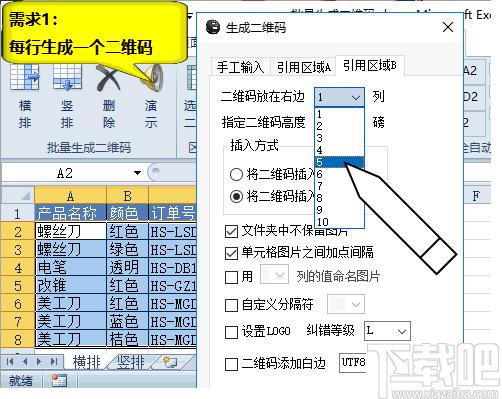Click header cell 颜色
502x399 pixels.
click(127, 213)
